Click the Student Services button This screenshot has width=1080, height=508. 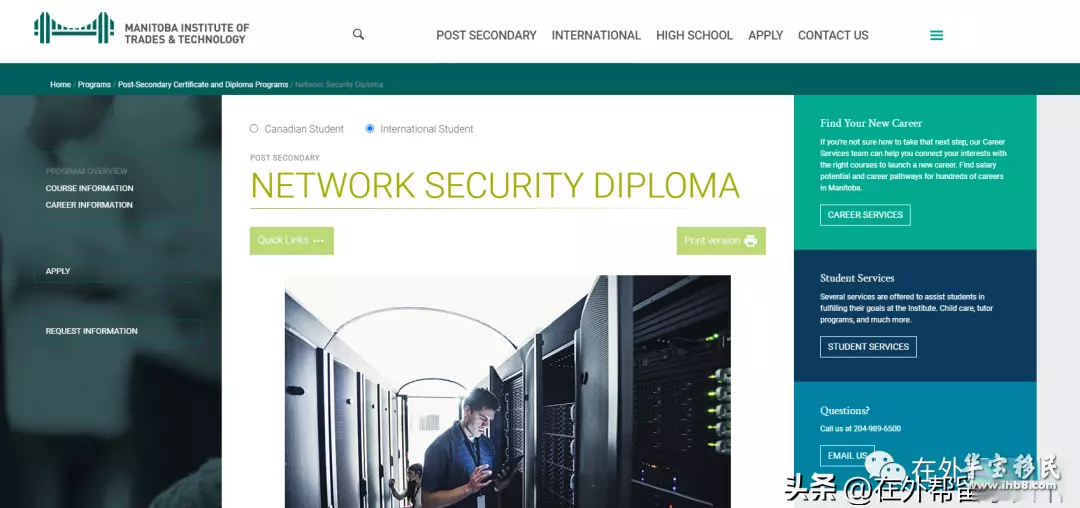click(868, 347)
